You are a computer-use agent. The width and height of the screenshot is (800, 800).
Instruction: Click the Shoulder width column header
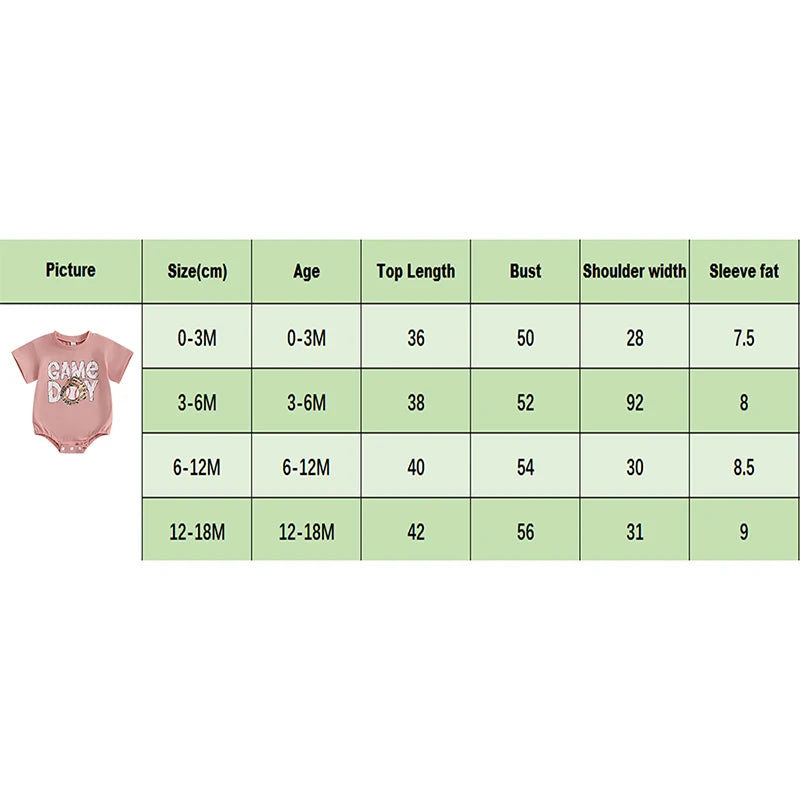(x=635, y=271)
